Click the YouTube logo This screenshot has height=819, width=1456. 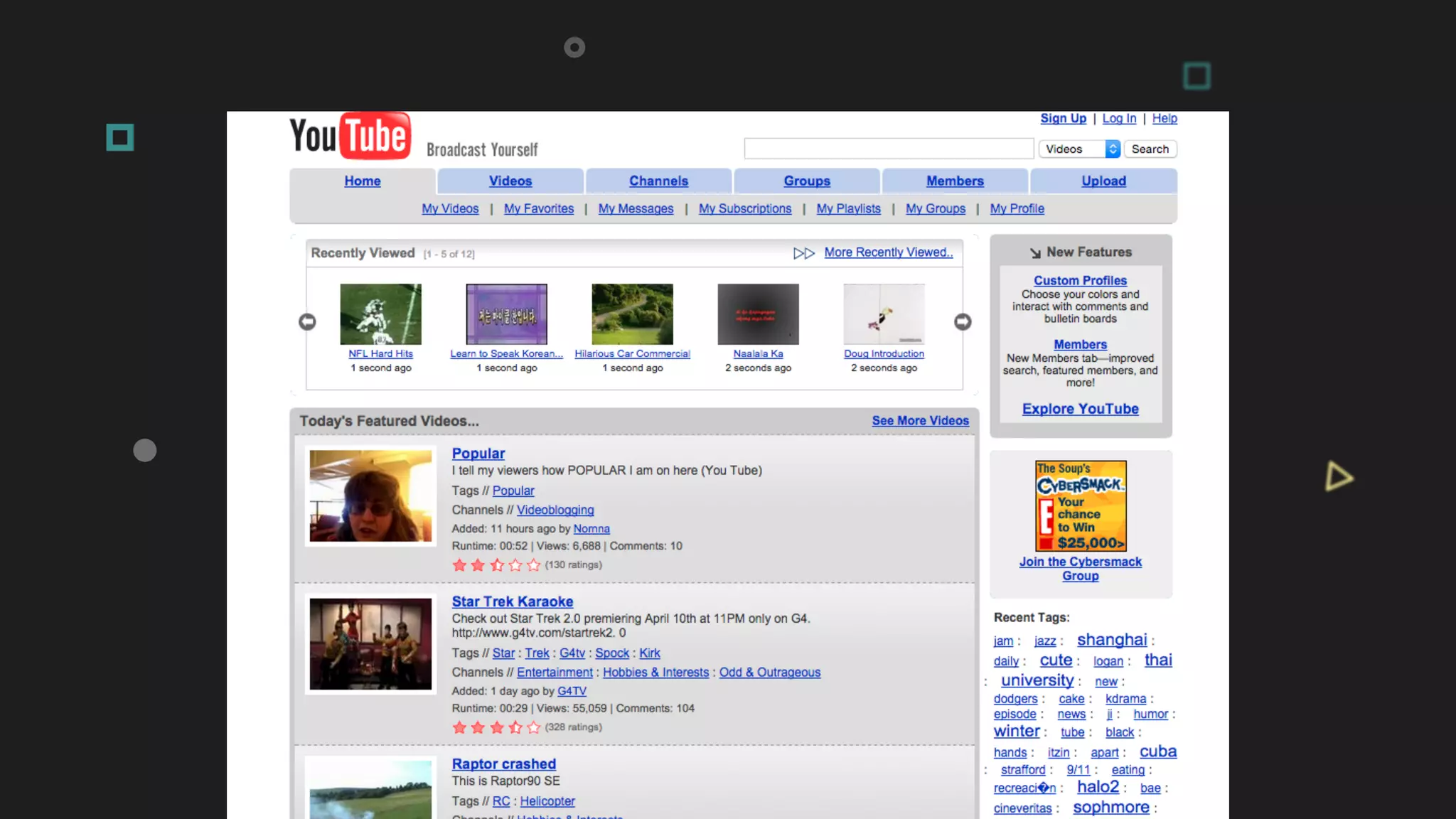(350, 135)
